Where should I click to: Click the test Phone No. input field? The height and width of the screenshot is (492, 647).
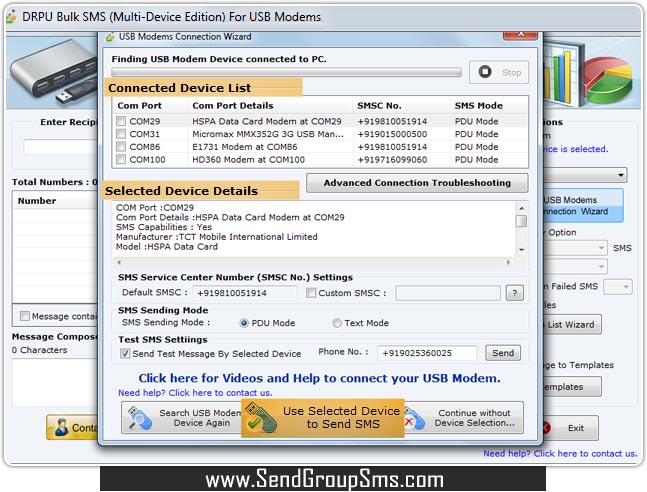pyautogui.click(x=427, y=353)
